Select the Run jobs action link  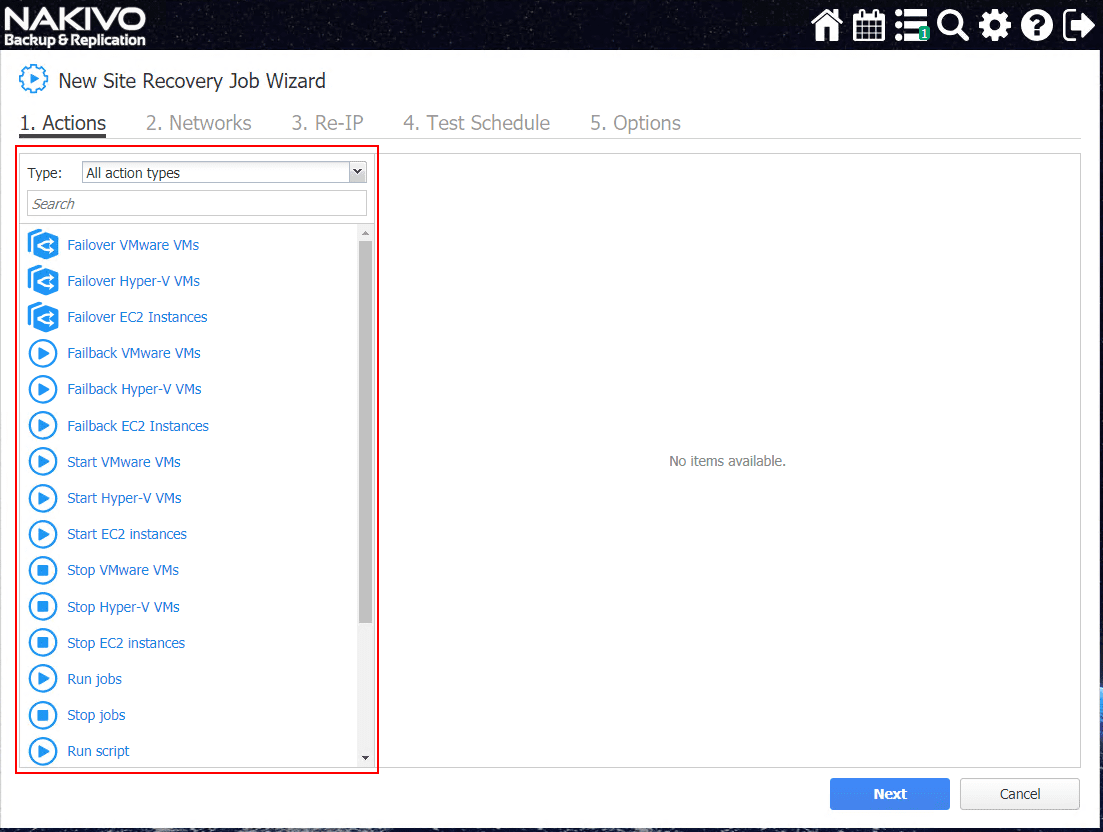coord(94,679)
